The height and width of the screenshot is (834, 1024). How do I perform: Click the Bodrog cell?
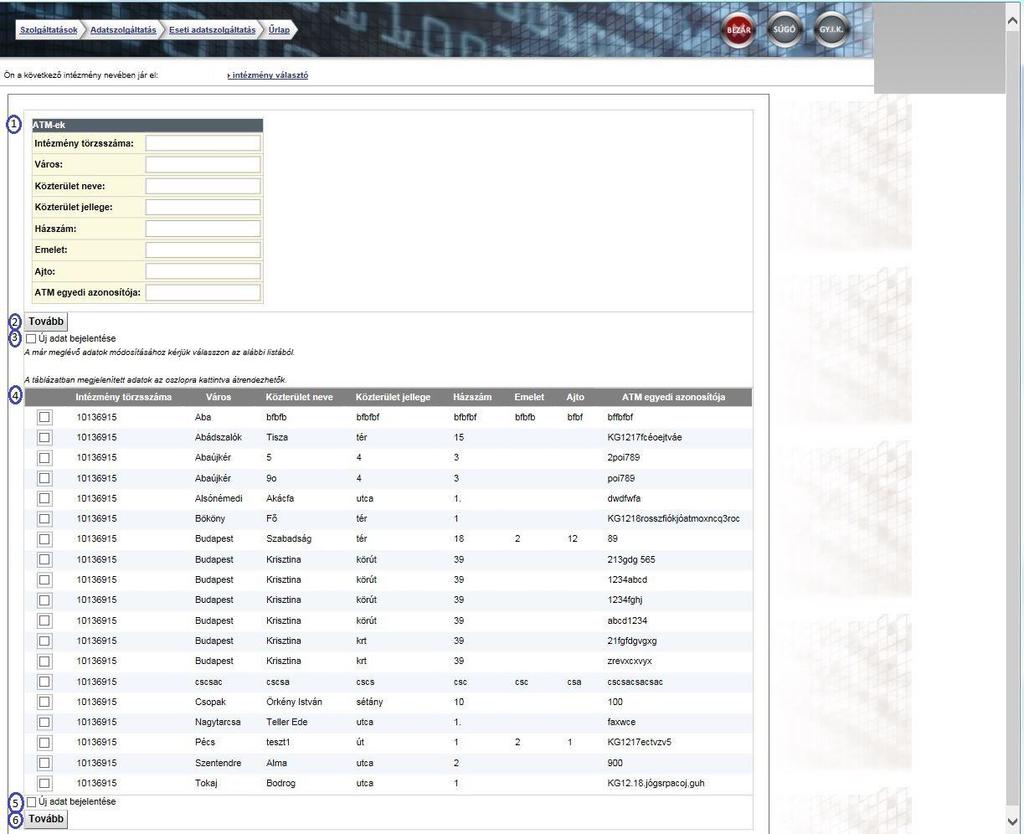281,783
